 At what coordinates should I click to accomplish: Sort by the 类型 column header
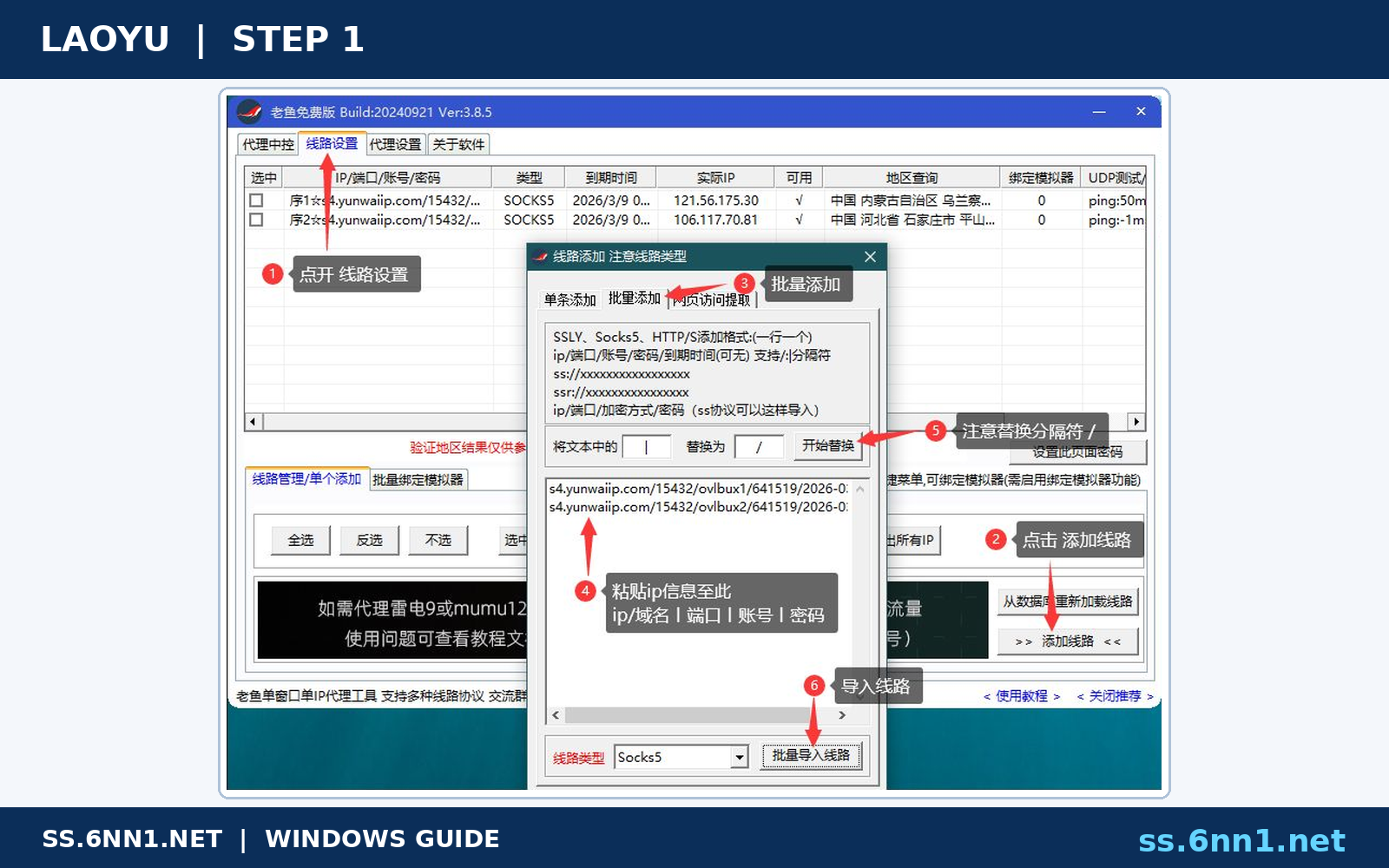529,177
